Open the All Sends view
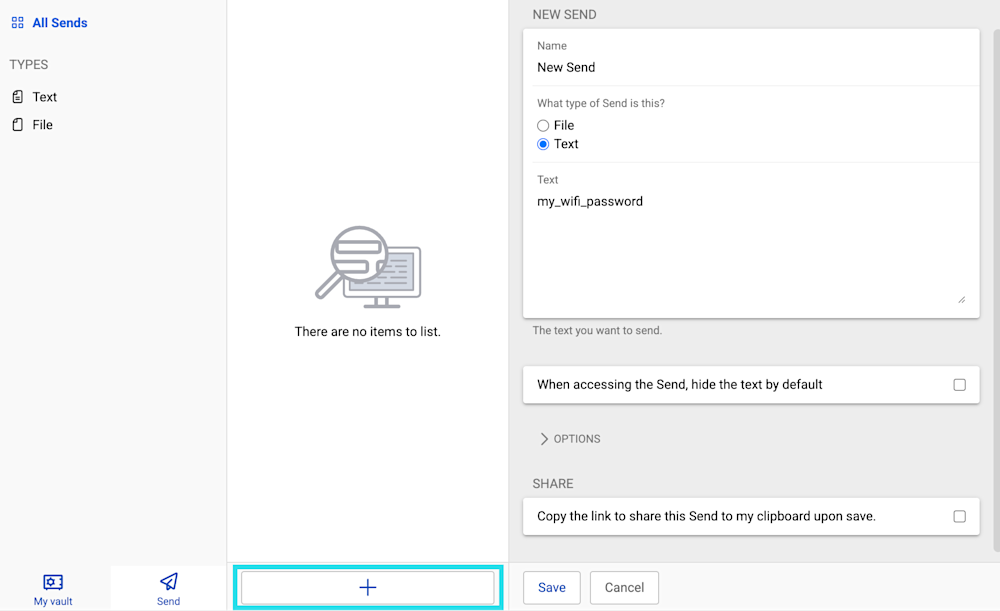 (x=58, y=22)
